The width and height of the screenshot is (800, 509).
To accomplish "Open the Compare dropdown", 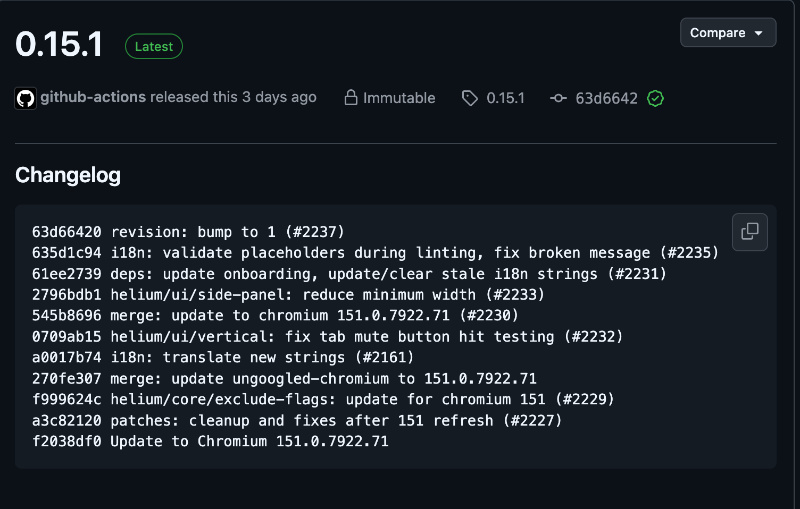I will tap(728, 33).
